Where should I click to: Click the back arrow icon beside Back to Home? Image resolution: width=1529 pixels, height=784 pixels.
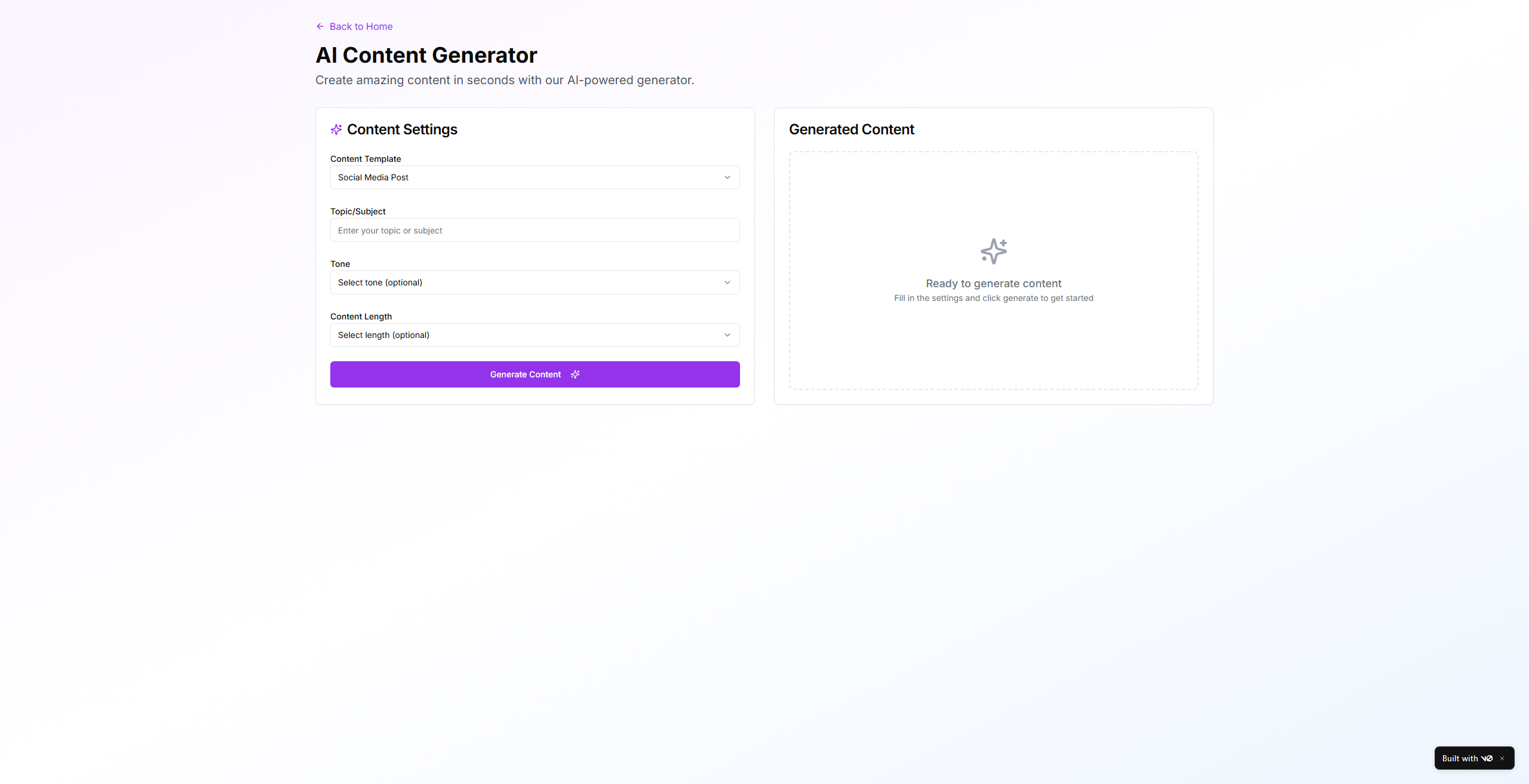[320, 26]
